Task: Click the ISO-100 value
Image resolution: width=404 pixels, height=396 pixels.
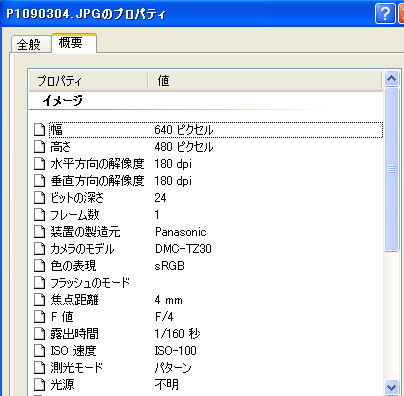Action: [176, 351]
